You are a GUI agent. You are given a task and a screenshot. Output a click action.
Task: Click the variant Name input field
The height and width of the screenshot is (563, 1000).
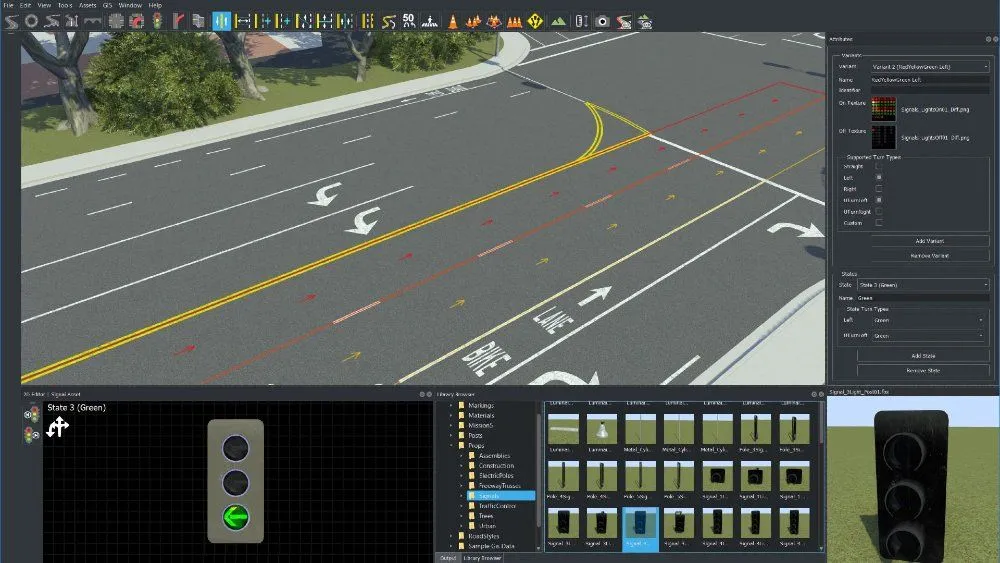tap(929, 80)
